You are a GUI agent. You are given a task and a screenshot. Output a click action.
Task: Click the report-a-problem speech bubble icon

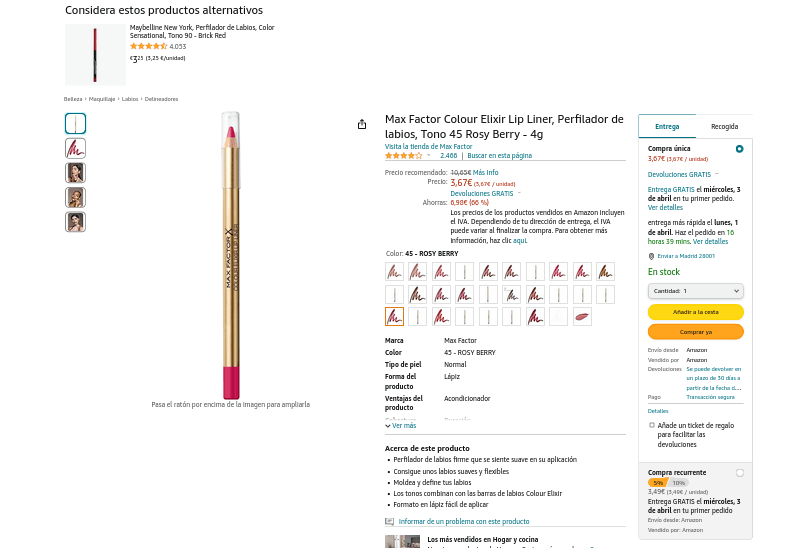(390, 522)
